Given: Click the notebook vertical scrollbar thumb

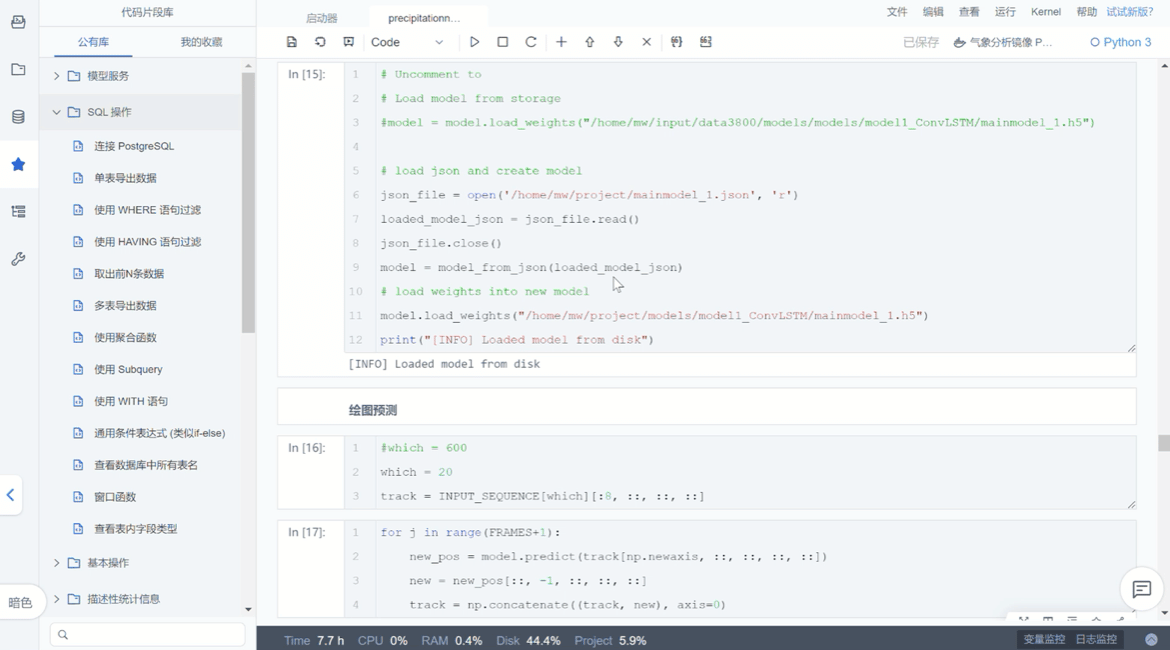Looking at the screenshot, I should (1163, 443).
